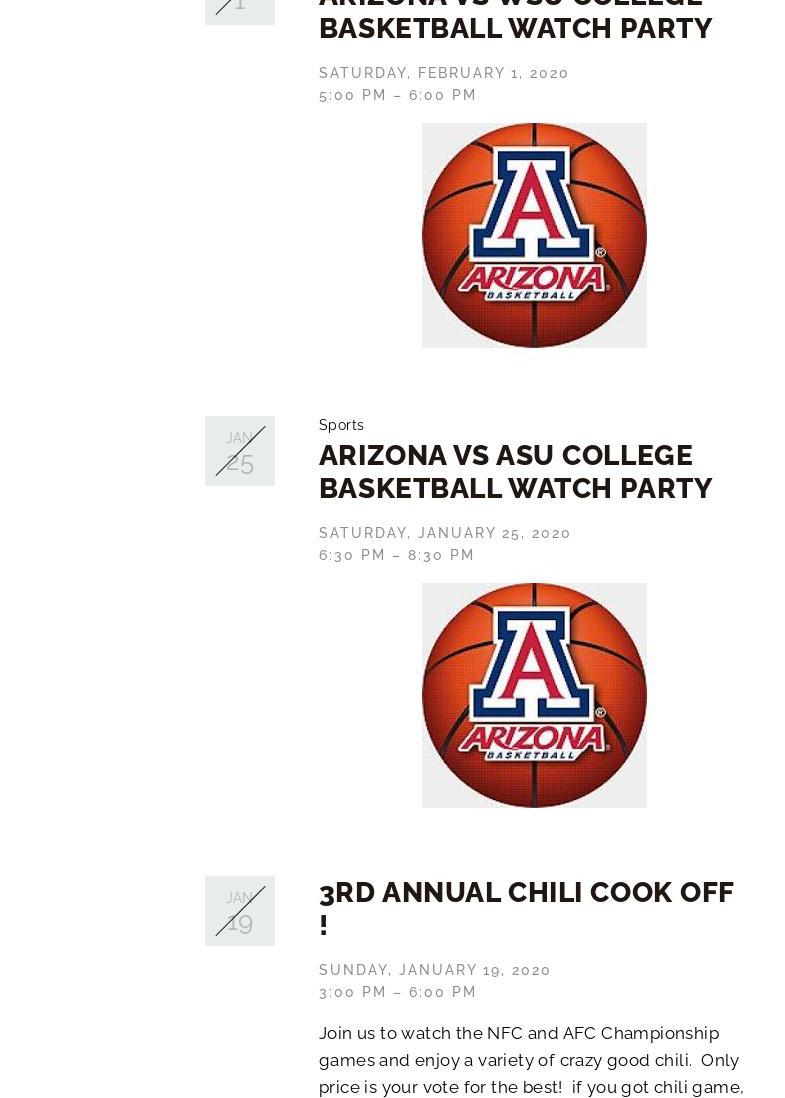The width and height of the screenshot is (785, 1098).
Task: Click the JAN 19 date badge
Action: (239, 911)
